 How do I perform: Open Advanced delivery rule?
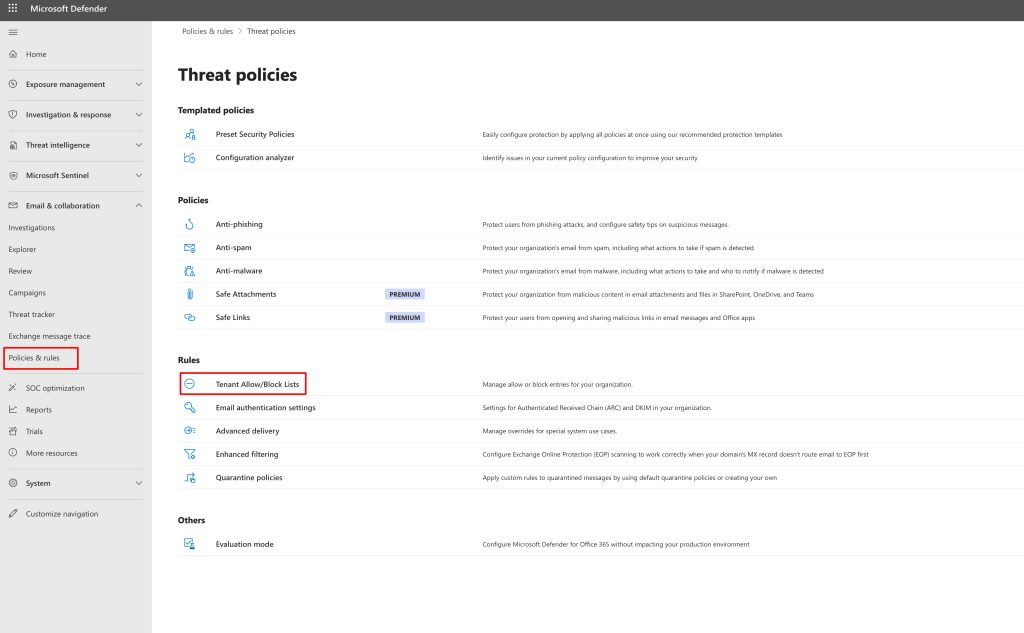point(248,430)
